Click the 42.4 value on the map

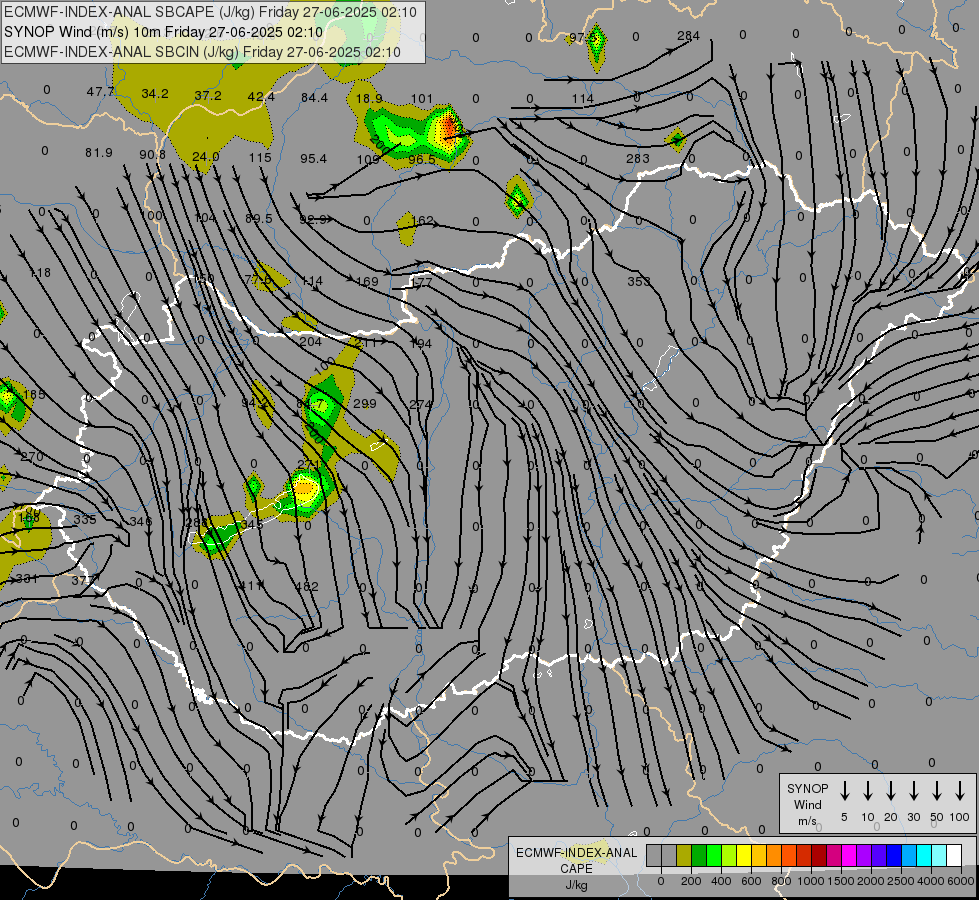point(261,97)
